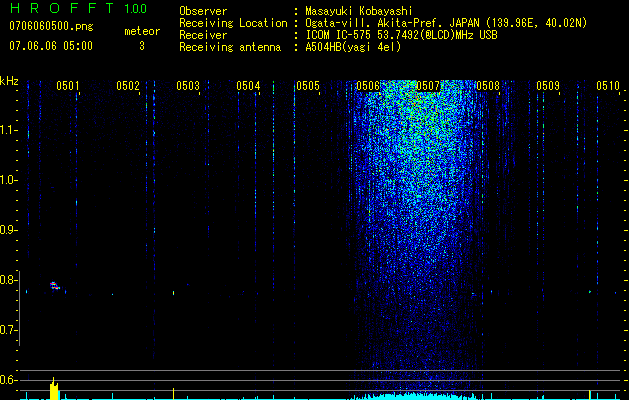Click the 1.0 kHz axis label
The width and height of the screenshot is (629, 400).
click(x=9, y=180)
